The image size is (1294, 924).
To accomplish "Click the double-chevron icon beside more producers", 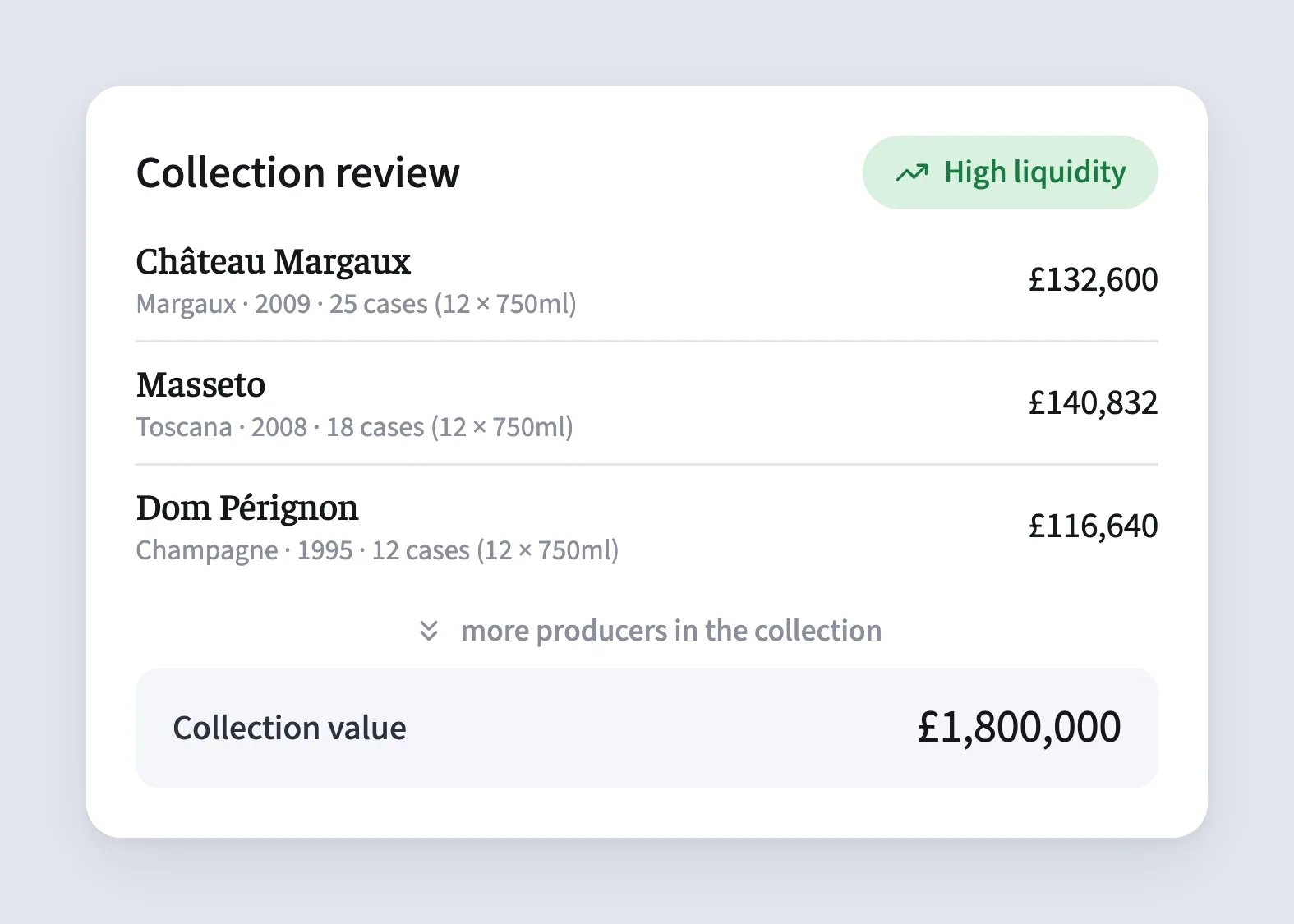I will (x=429, y=631).
